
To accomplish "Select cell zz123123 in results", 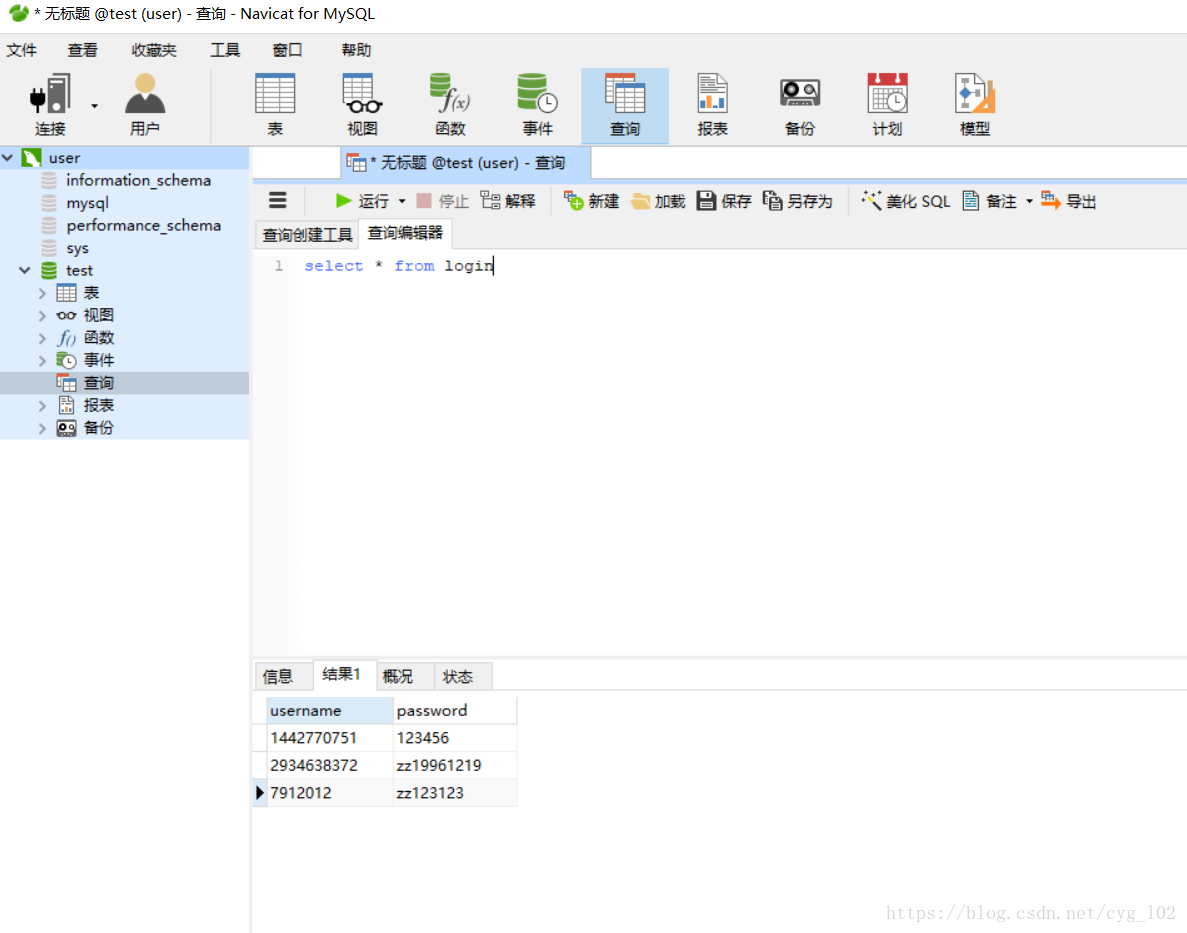I will click(x=455, y=793).
